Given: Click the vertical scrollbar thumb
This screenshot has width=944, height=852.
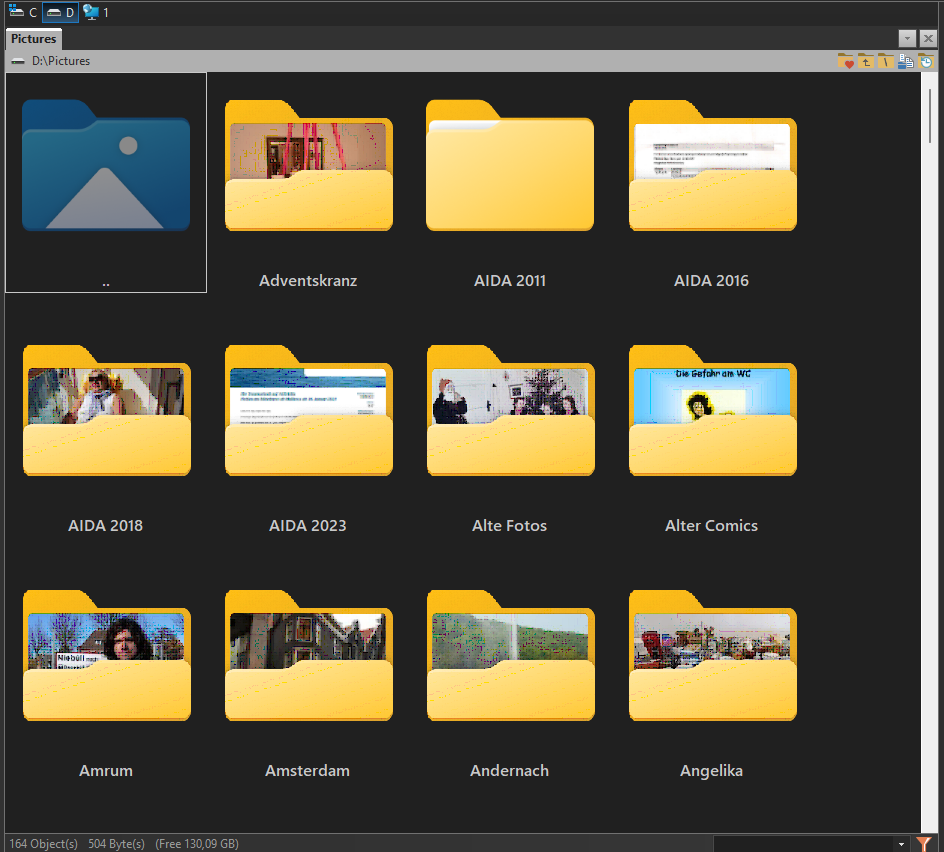Looking at the screenshot, I should point(930,118).
